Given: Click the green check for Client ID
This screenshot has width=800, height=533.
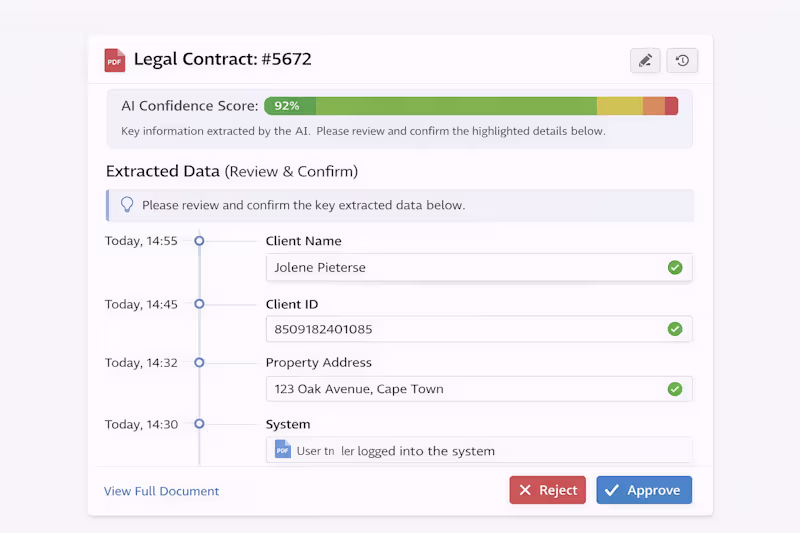Looking at the screenshot, I should pos(675,329).
